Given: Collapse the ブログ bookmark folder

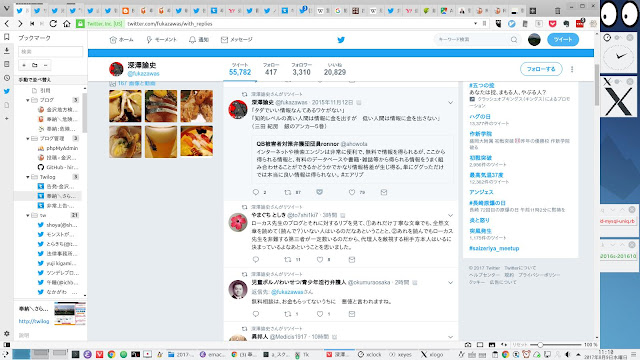Looking at the screenshot, I should pos(27,100).
